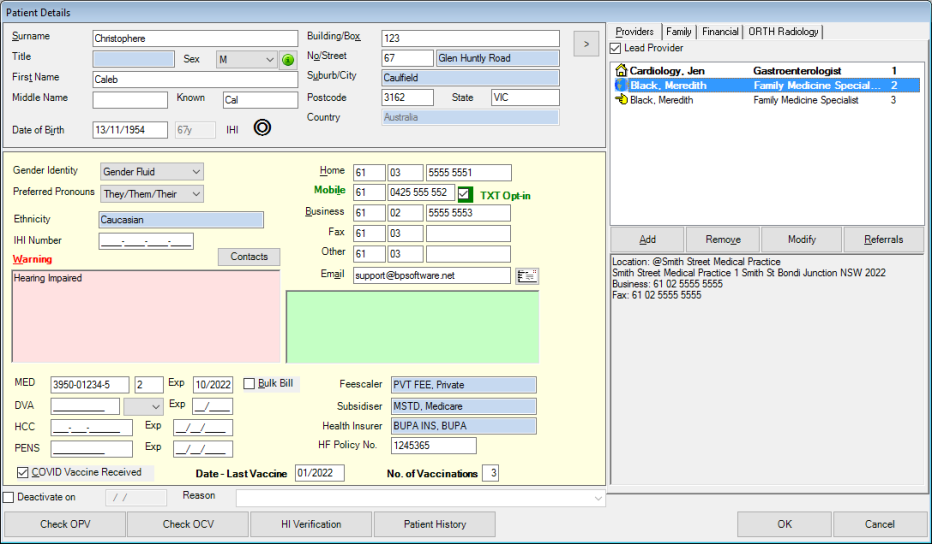Click the Ethnicity field
932x544 pixels.
[x=181, y=220]
